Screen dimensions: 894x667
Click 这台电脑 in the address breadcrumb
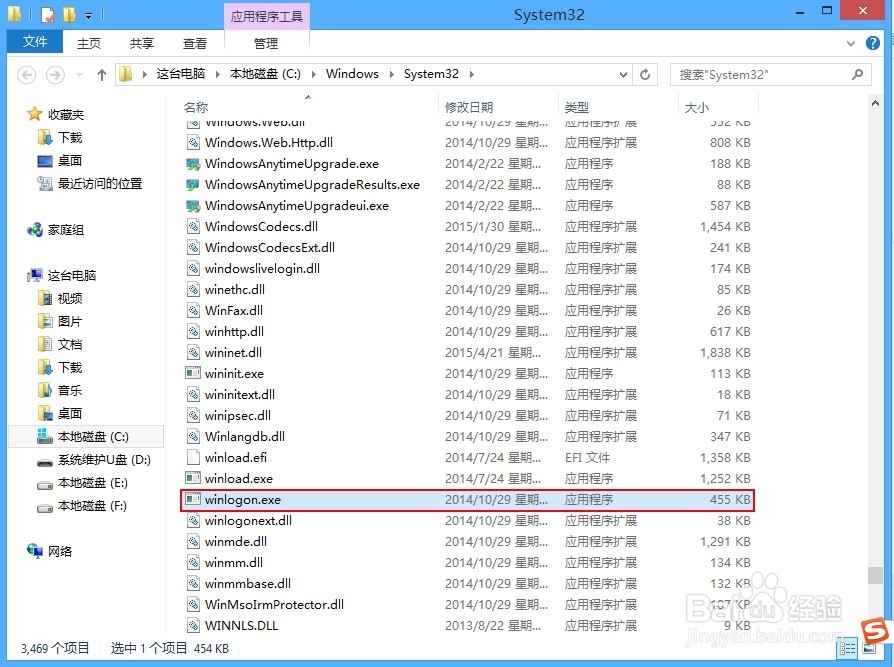pyautogui.click(x=181, y=74)
